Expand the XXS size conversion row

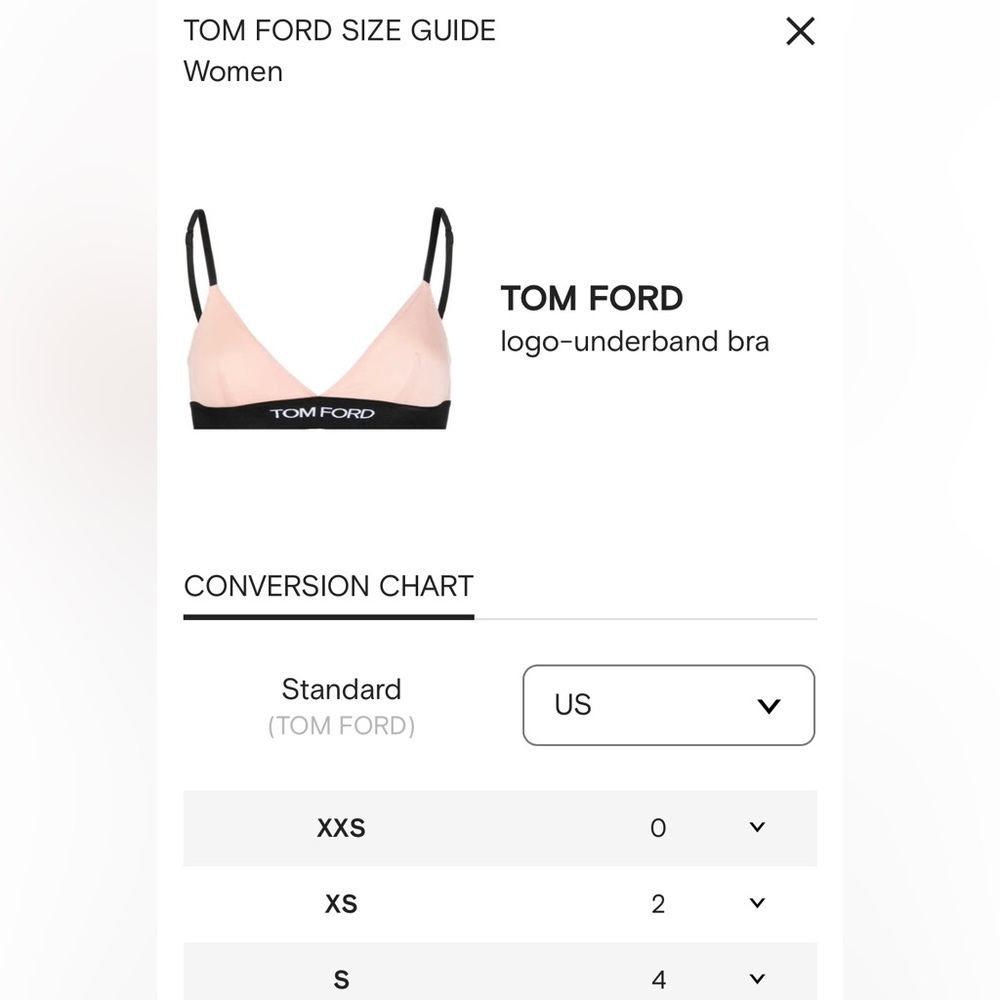(x=500, y=828)
